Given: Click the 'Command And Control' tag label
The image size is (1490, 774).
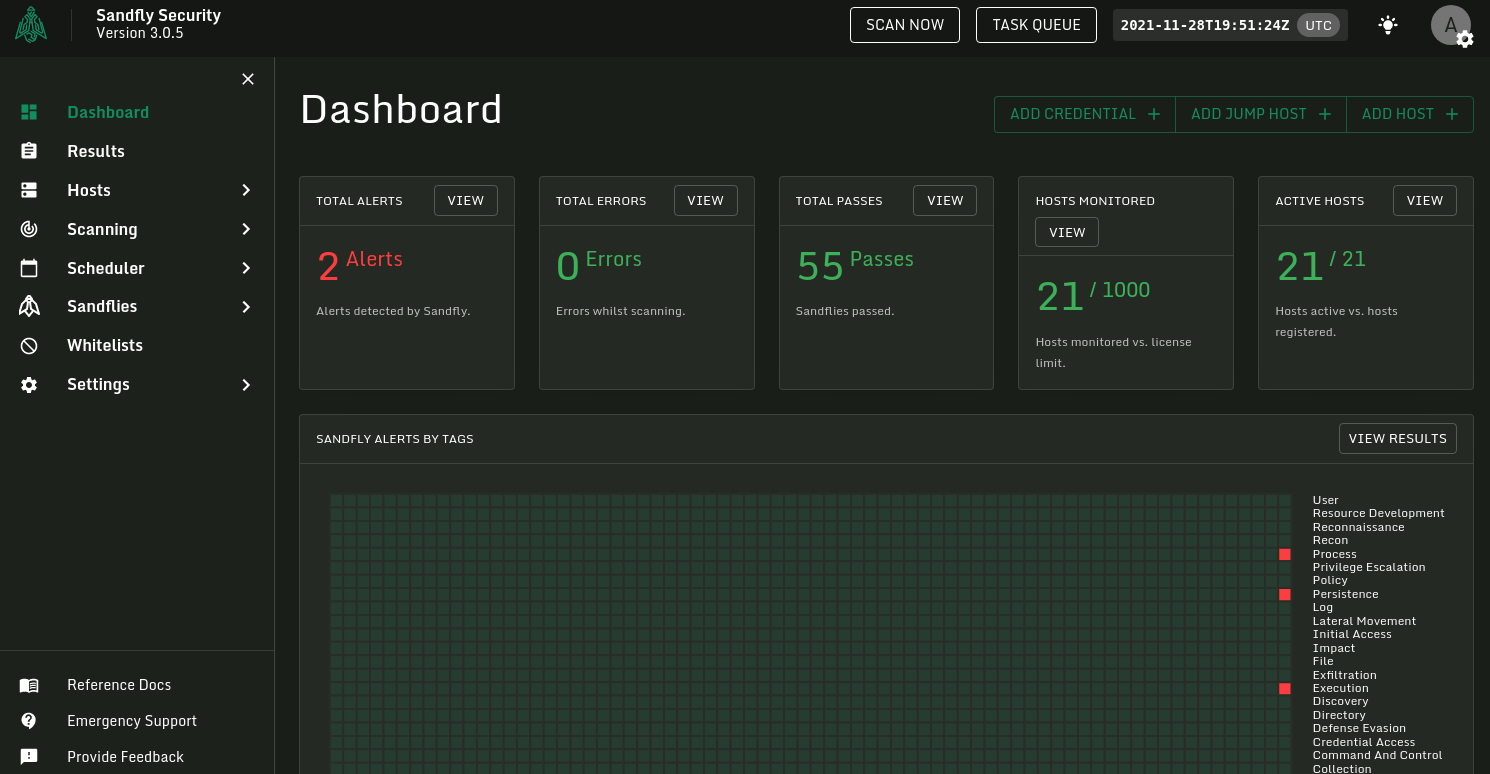Looking at the screenshot, I should pos(1378,755).
